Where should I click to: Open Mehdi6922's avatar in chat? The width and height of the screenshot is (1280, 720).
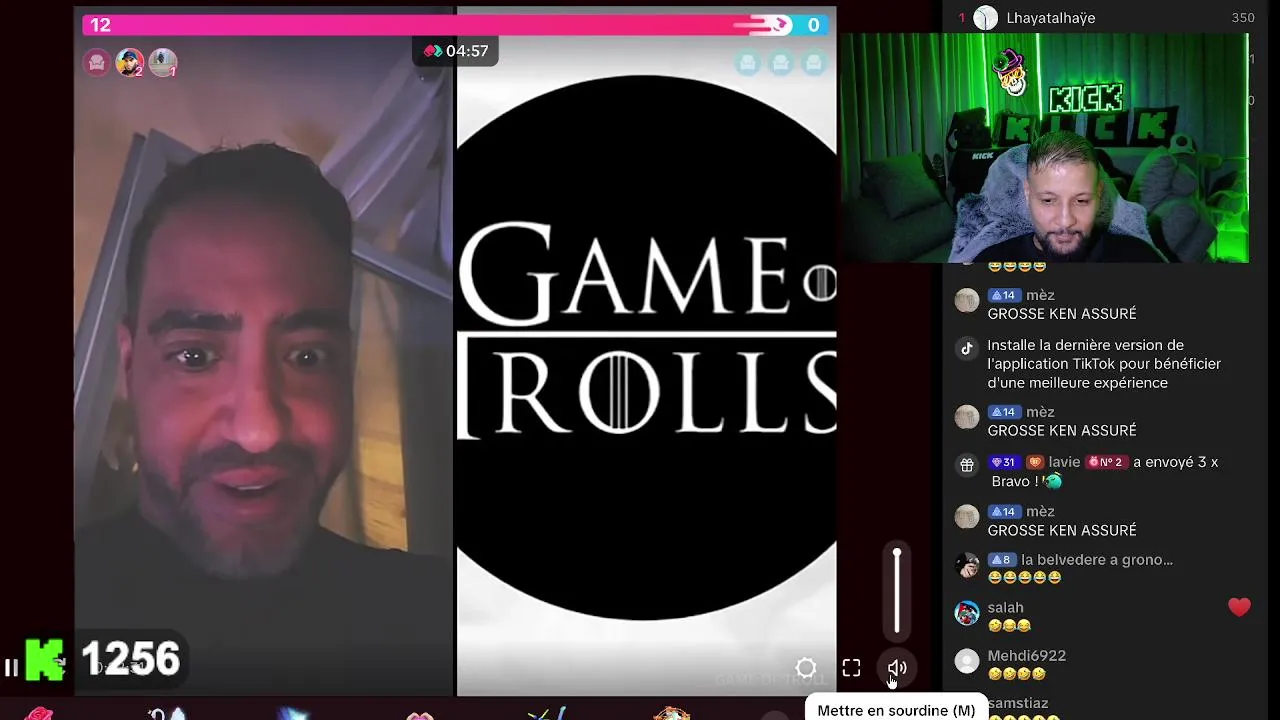pyautogui.click(x=967, y=661)
